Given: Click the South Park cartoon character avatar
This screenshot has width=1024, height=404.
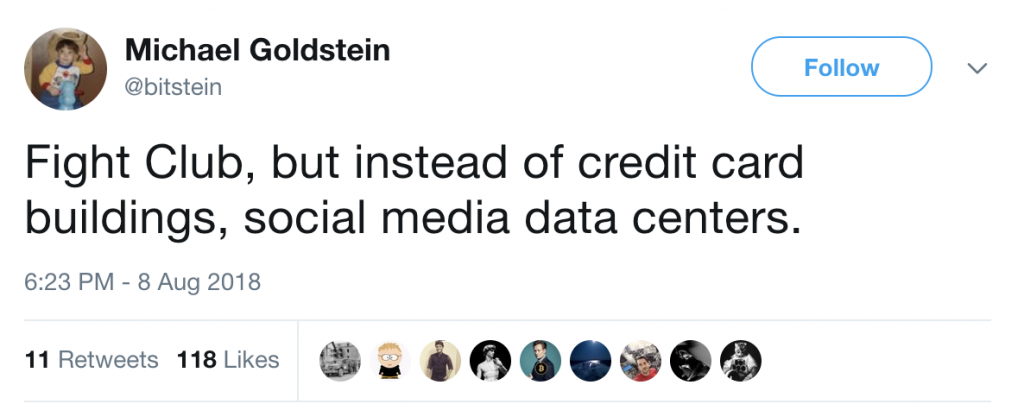Looking at the screenshot, I should 390,360.
